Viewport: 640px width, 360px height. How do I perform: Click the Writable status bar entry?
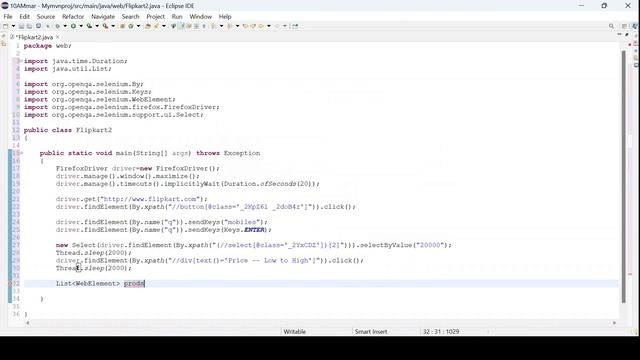coord(295,332)
